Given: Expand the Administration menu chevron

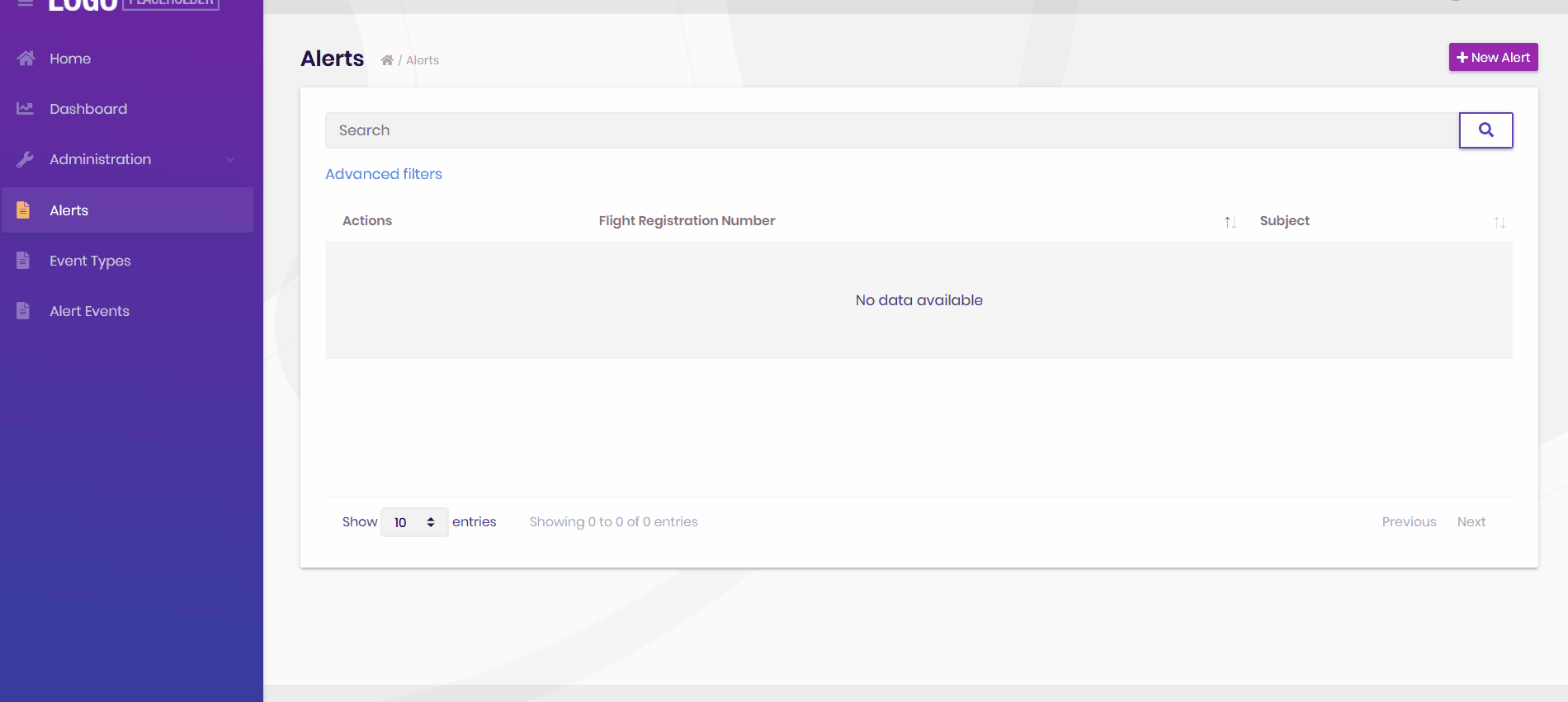Looking at the screenshot, I should (x=230, y=159).
